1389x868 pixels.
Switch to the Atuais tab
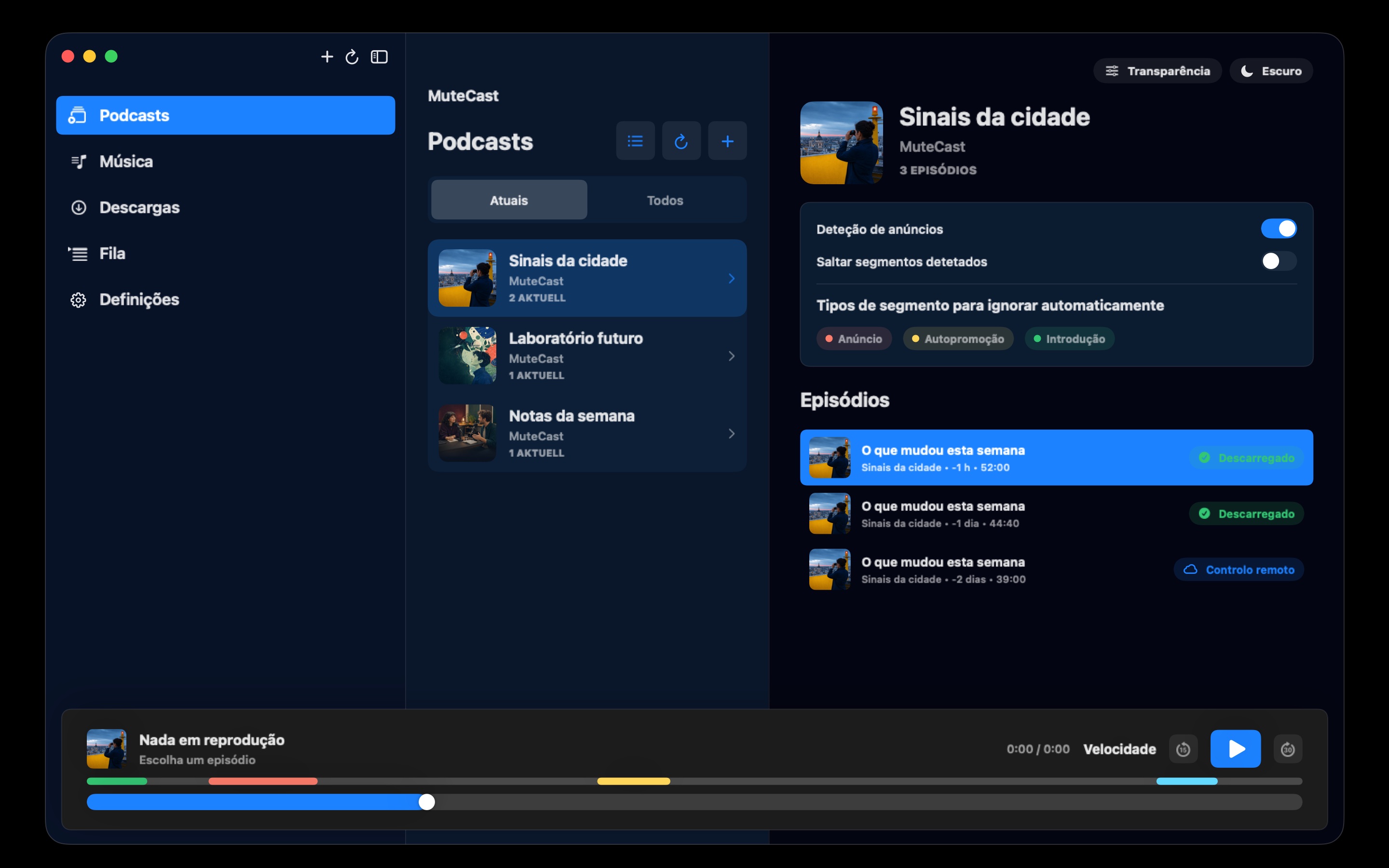pyautogui.click(x=509, y=200)
